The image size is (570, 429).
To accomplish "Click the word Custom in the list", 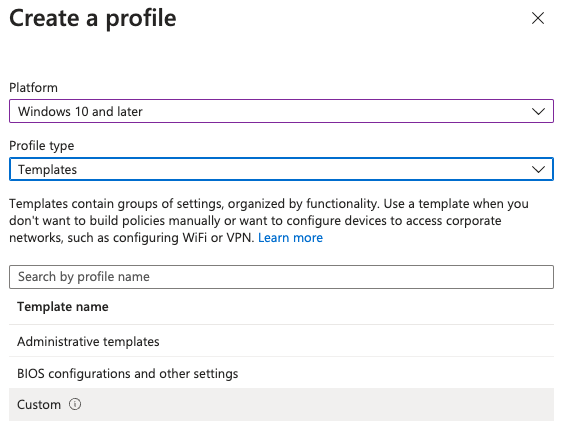I will 39,405.
